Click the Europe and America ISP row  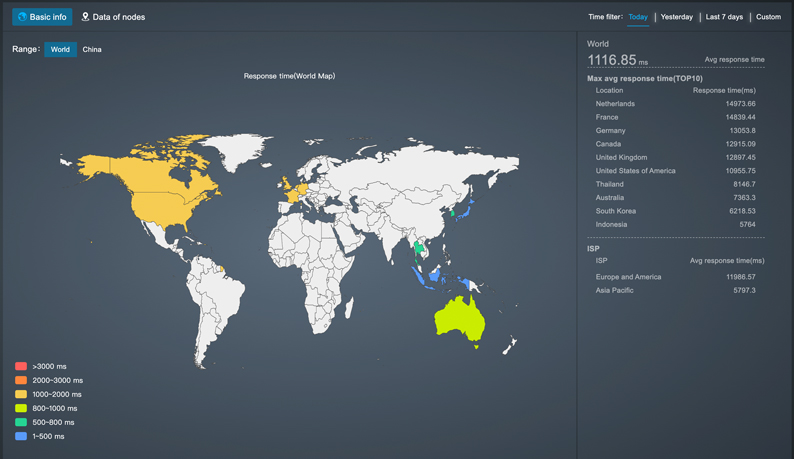point(676,277)
